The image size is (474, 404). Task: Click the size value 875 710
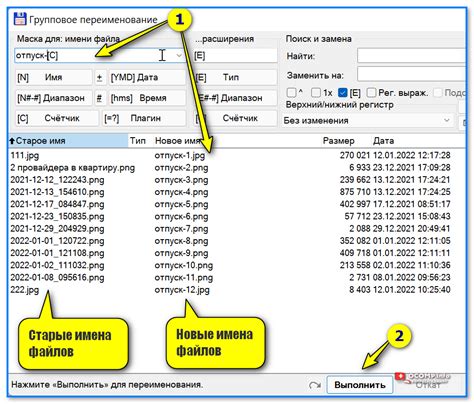click(x=355, y=192)
